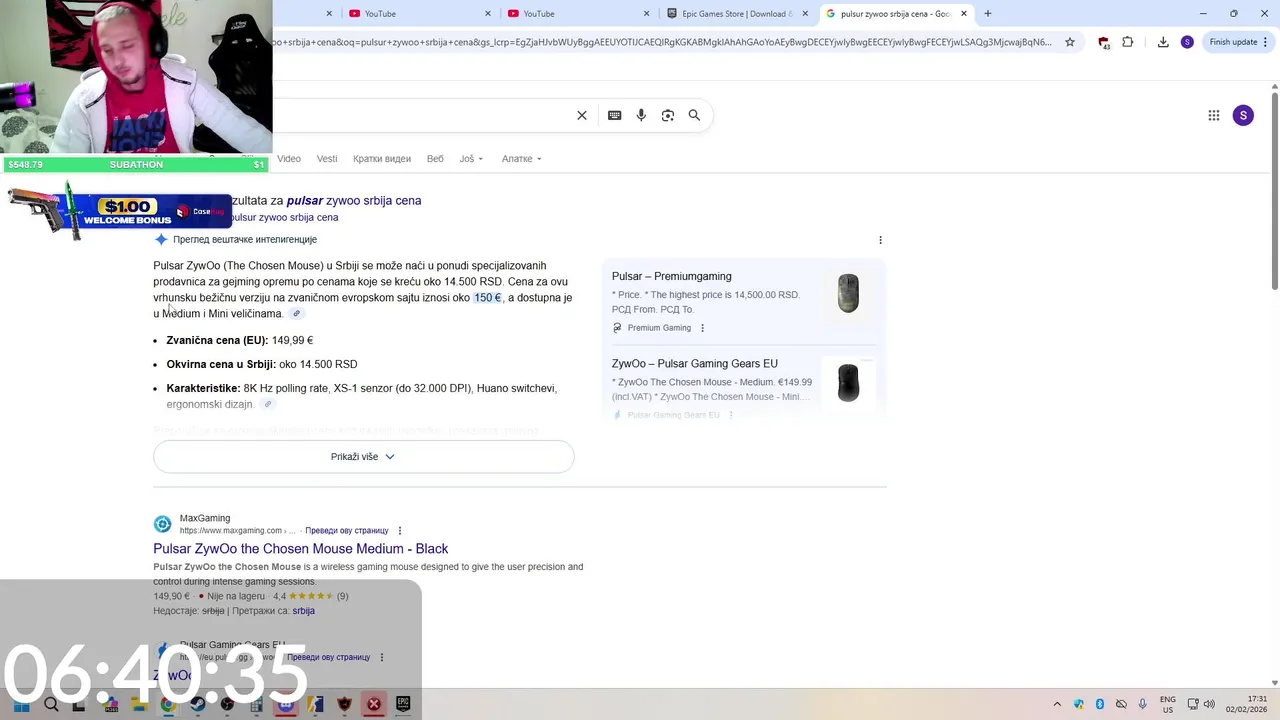1280x720 pixels.
Task: Open the ENG US language switcher
Action: [1168, 704]
